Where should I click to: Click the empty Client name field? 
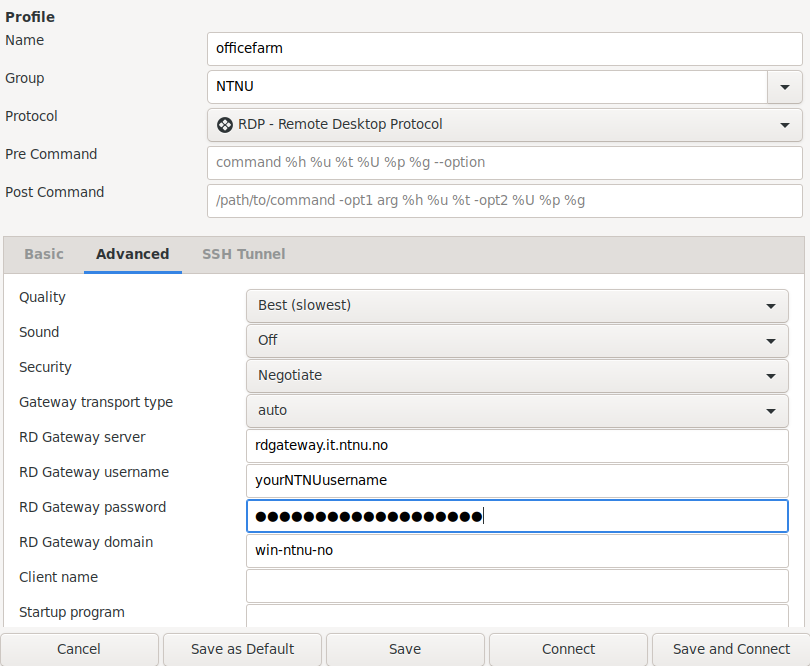(x=517, y=586)
